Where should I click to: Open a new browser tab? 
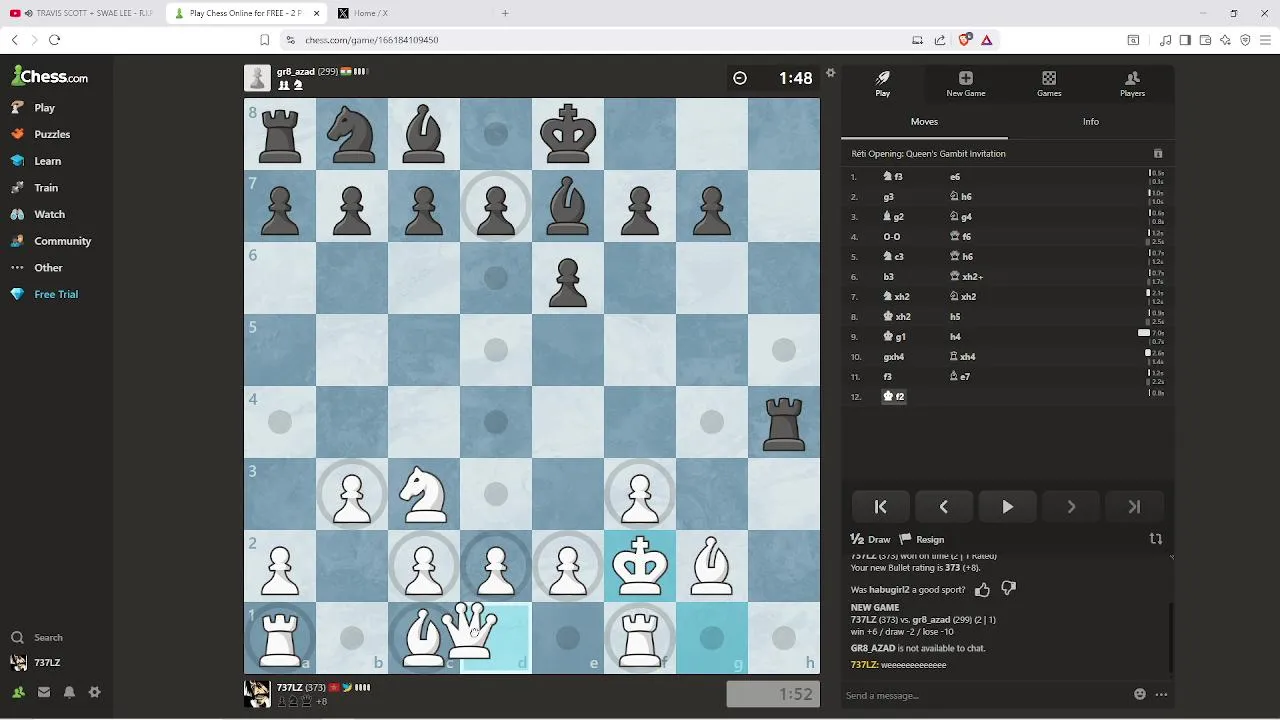(505, 13)
